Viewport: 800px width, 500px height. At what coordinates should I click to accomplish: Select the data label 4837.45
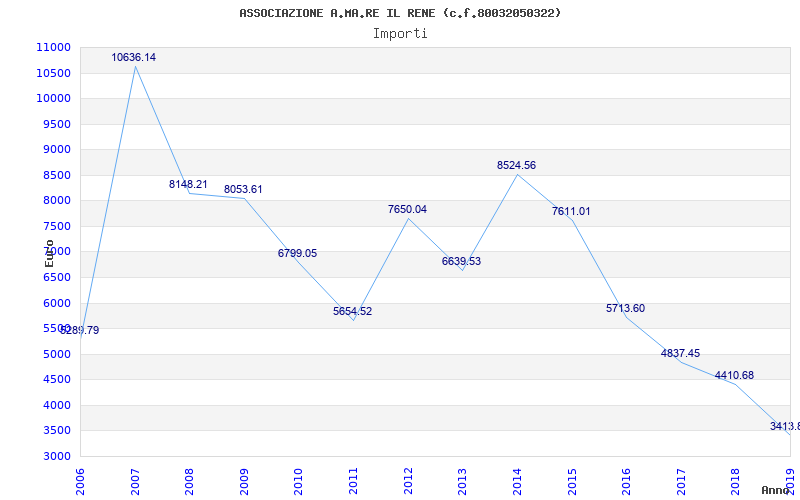[x=680, y=353]
